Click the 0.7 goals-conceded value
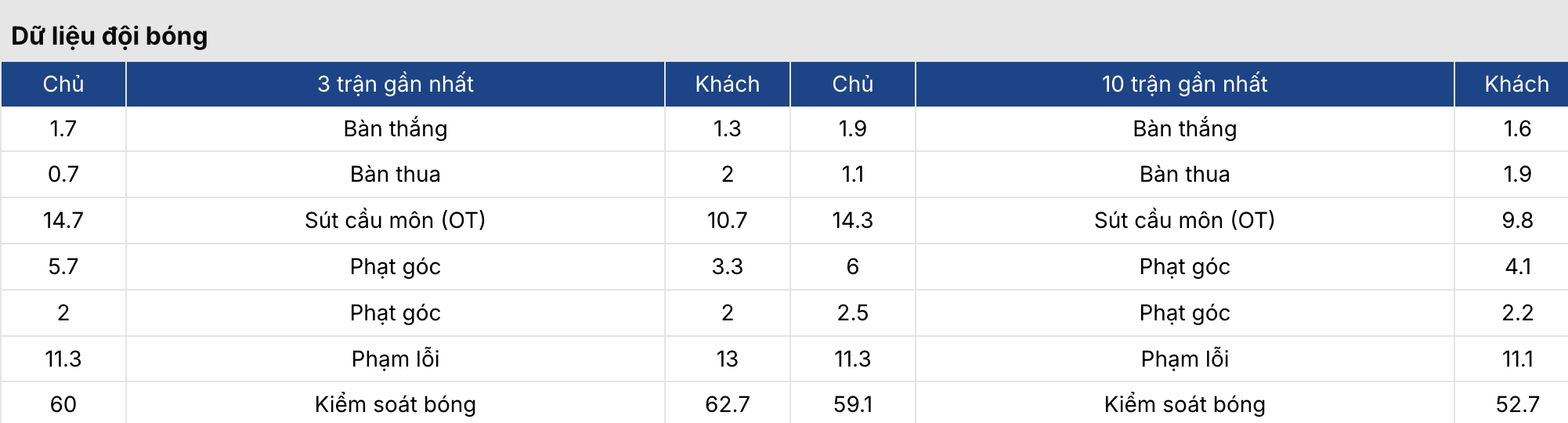Screen dimensions: 1568x423 click(x=63, y=174)
